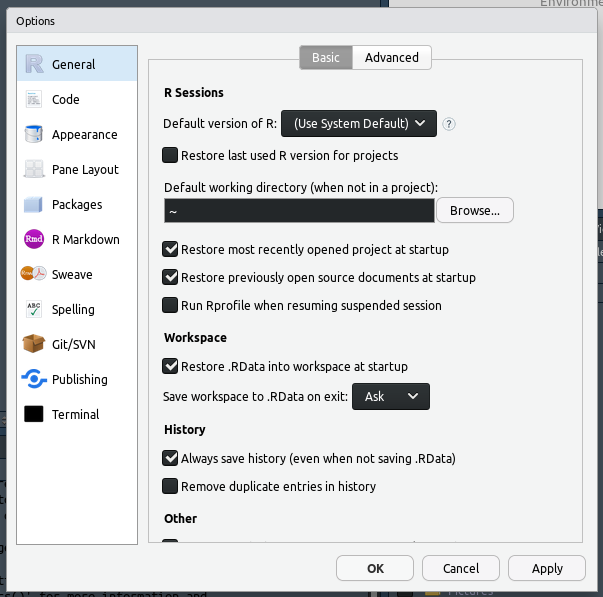Select the General R logo icon
The width and height of the screenshot is (603, 597).
click(34, 64)
